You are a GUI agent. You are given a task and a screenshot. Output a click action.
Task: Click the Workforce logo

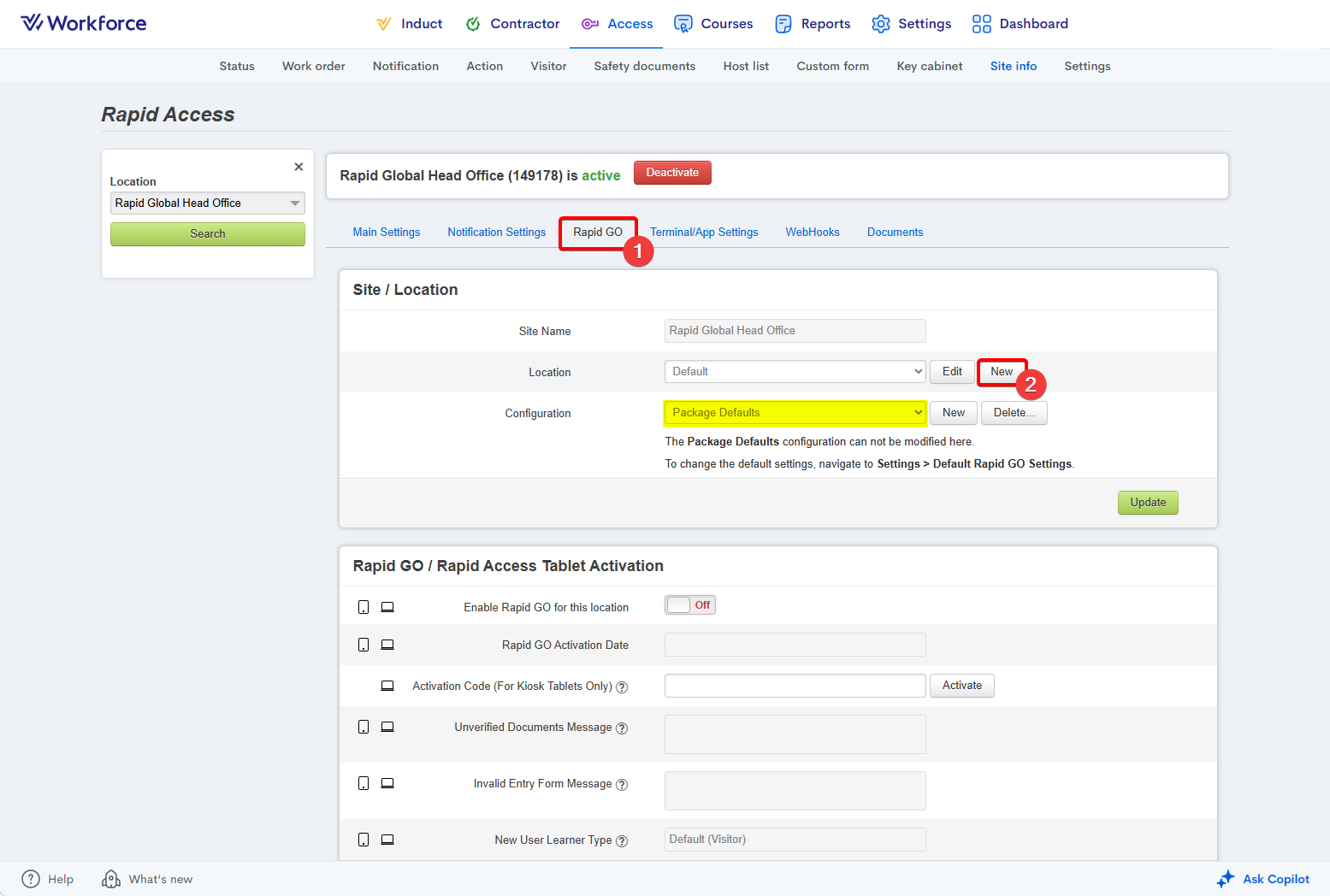tap(84, 23)
